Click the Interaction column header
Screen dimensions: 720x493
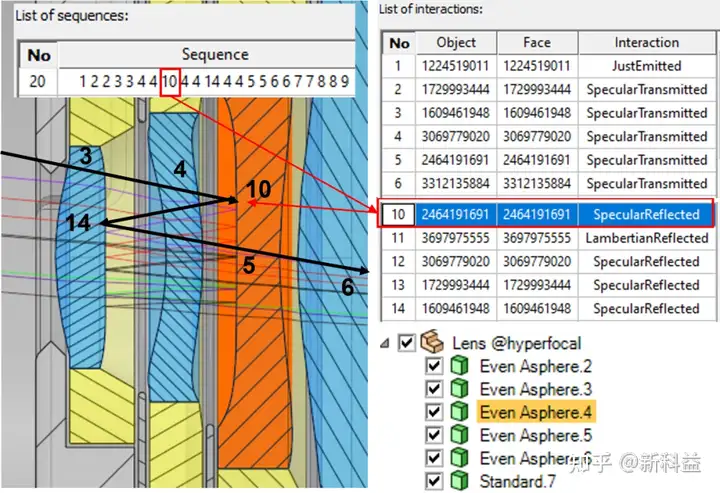(647, 43)
